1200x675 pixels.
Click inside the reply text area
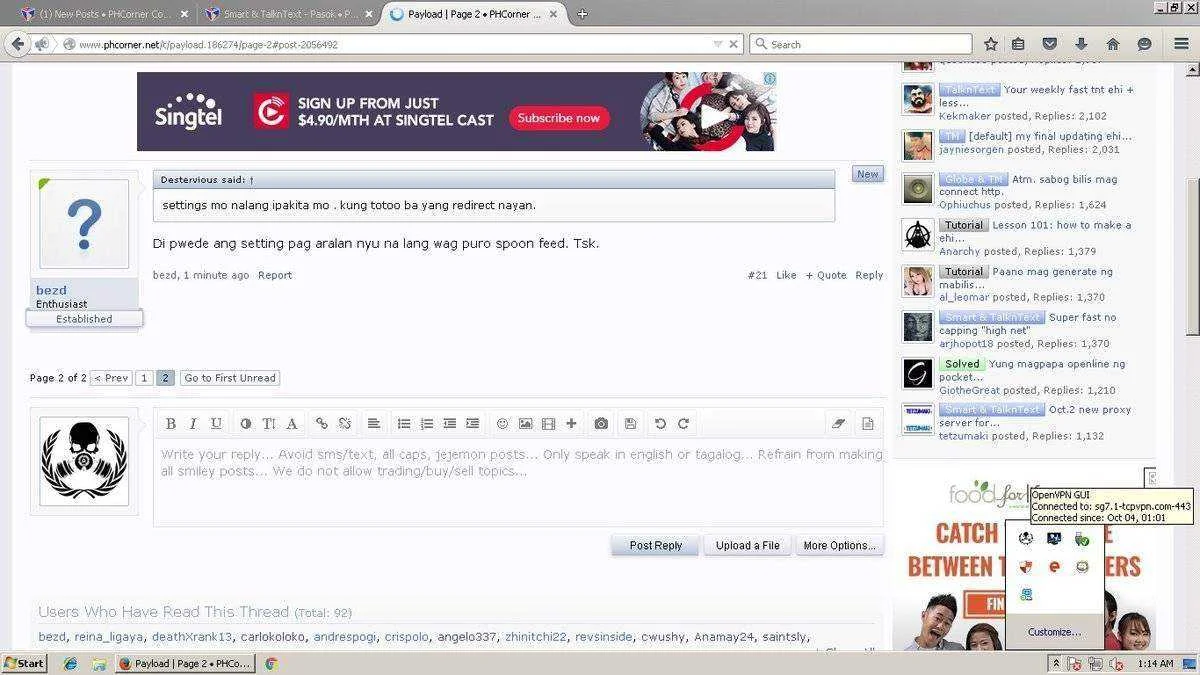pyautogui.click(x=518, y=482)
